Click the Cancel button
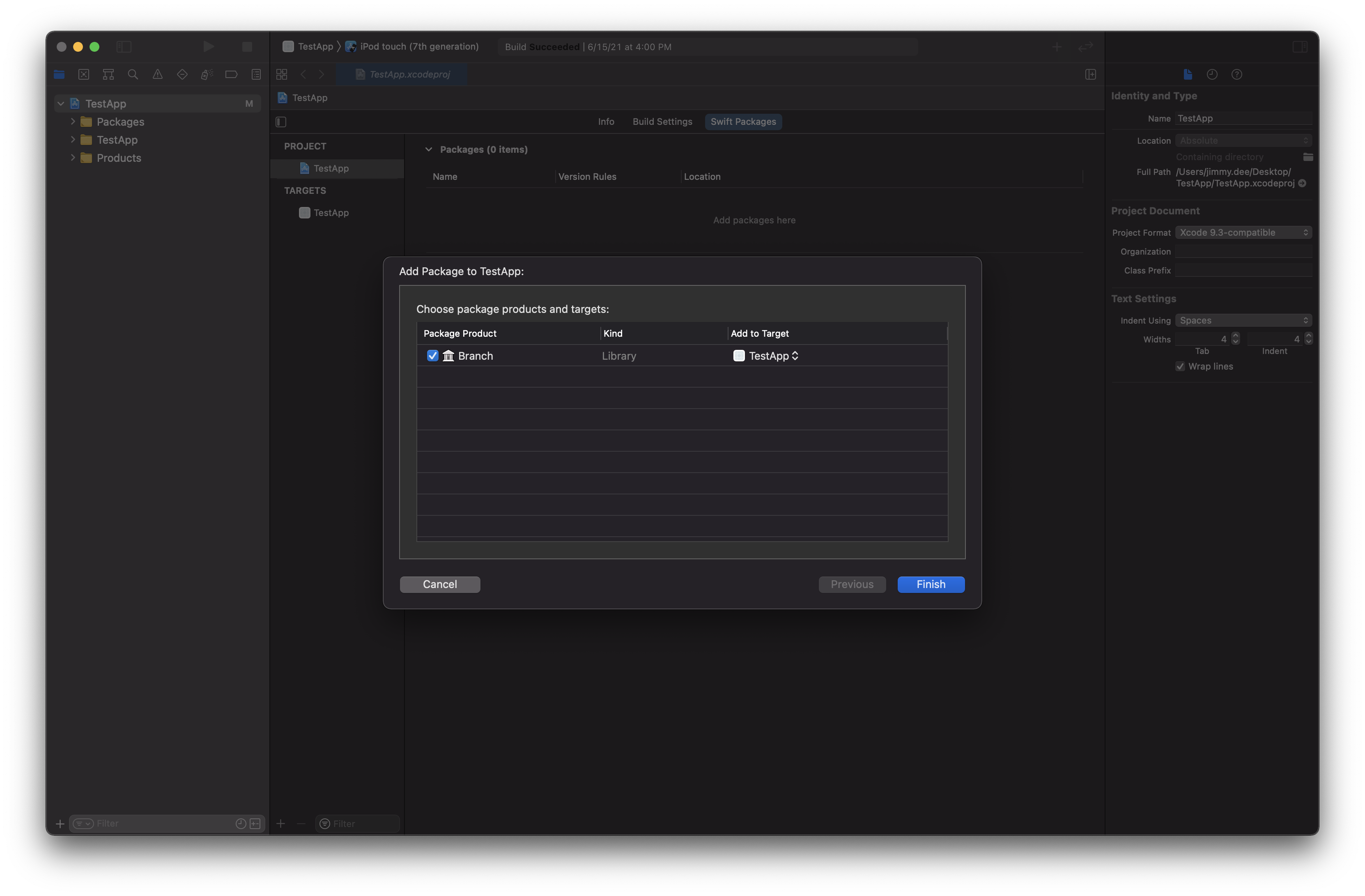This screenshot has width=1365, height=896. tap(440, 584)
